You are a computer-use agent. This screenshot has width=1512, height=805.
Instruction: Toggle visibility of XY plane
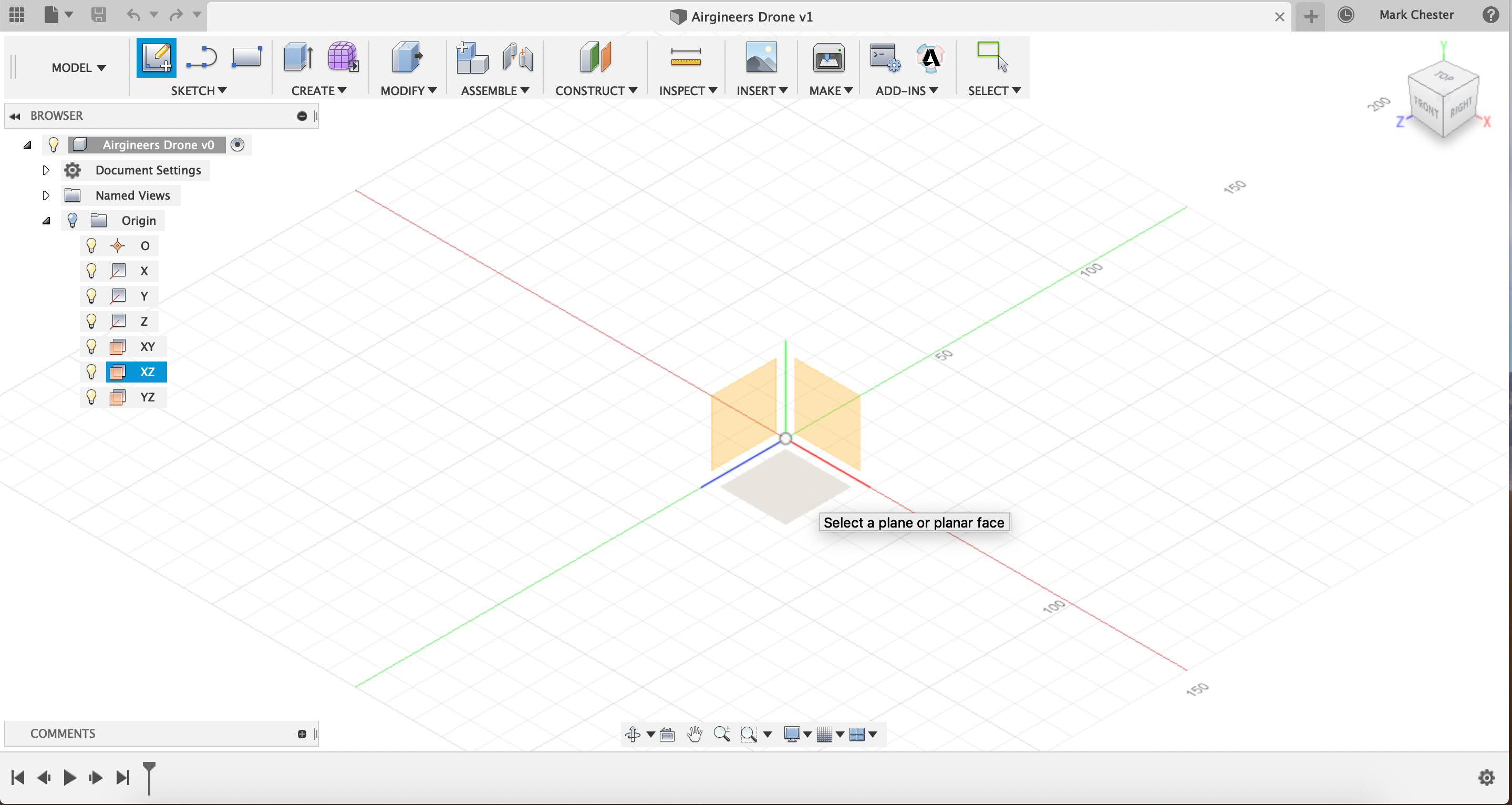coord(92,346)
